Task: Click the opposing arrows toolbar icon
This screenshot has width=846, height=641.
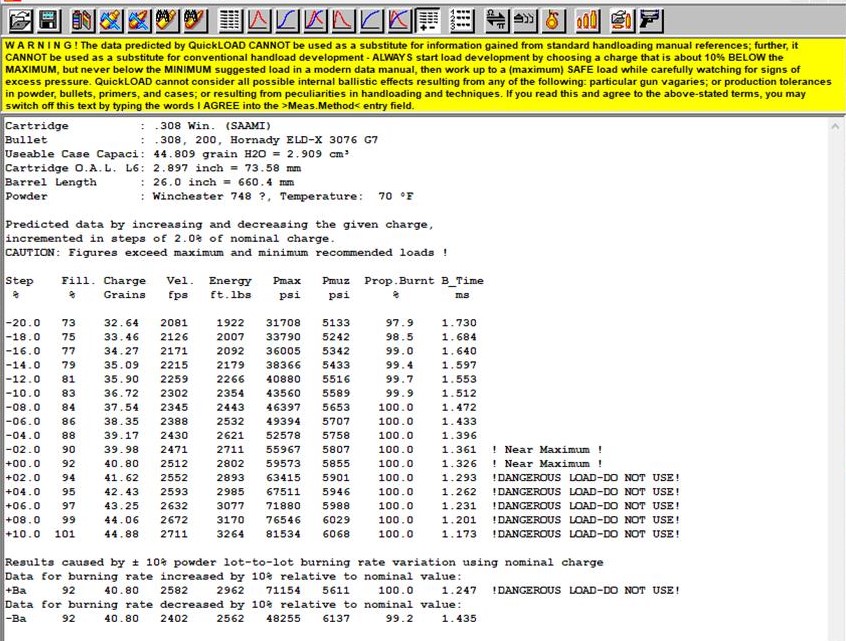Action: tap(495, 18)
